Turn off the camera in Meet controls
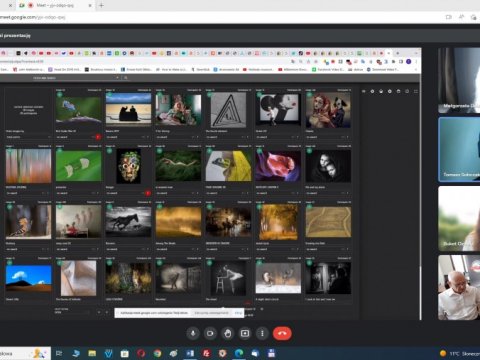The image size is (480, 360). tap(210, 333)
